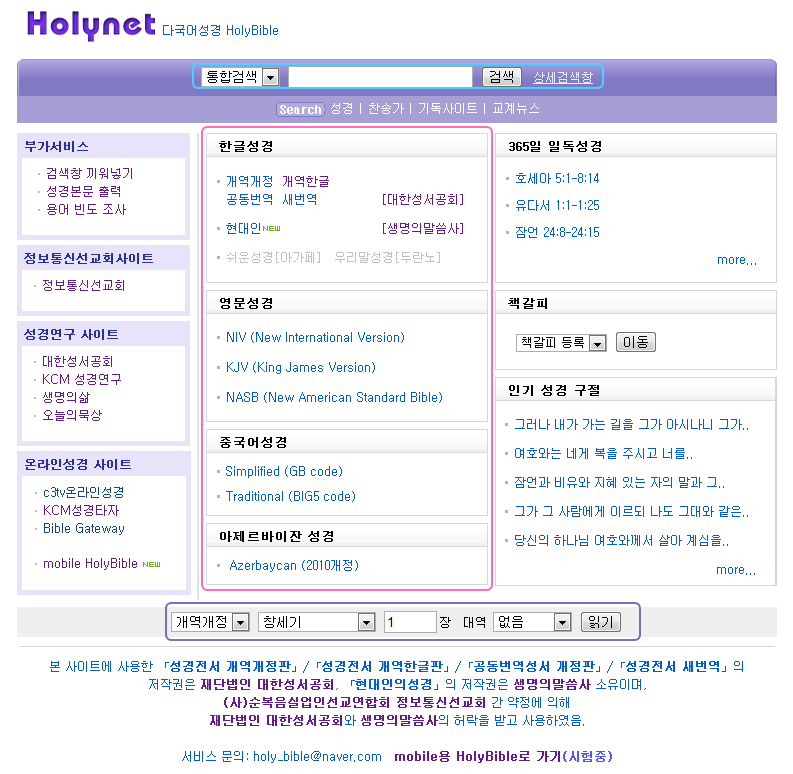Open the 호세아 5:1-8:14 daily reading
Screen dimensions: 793x774
557,179
